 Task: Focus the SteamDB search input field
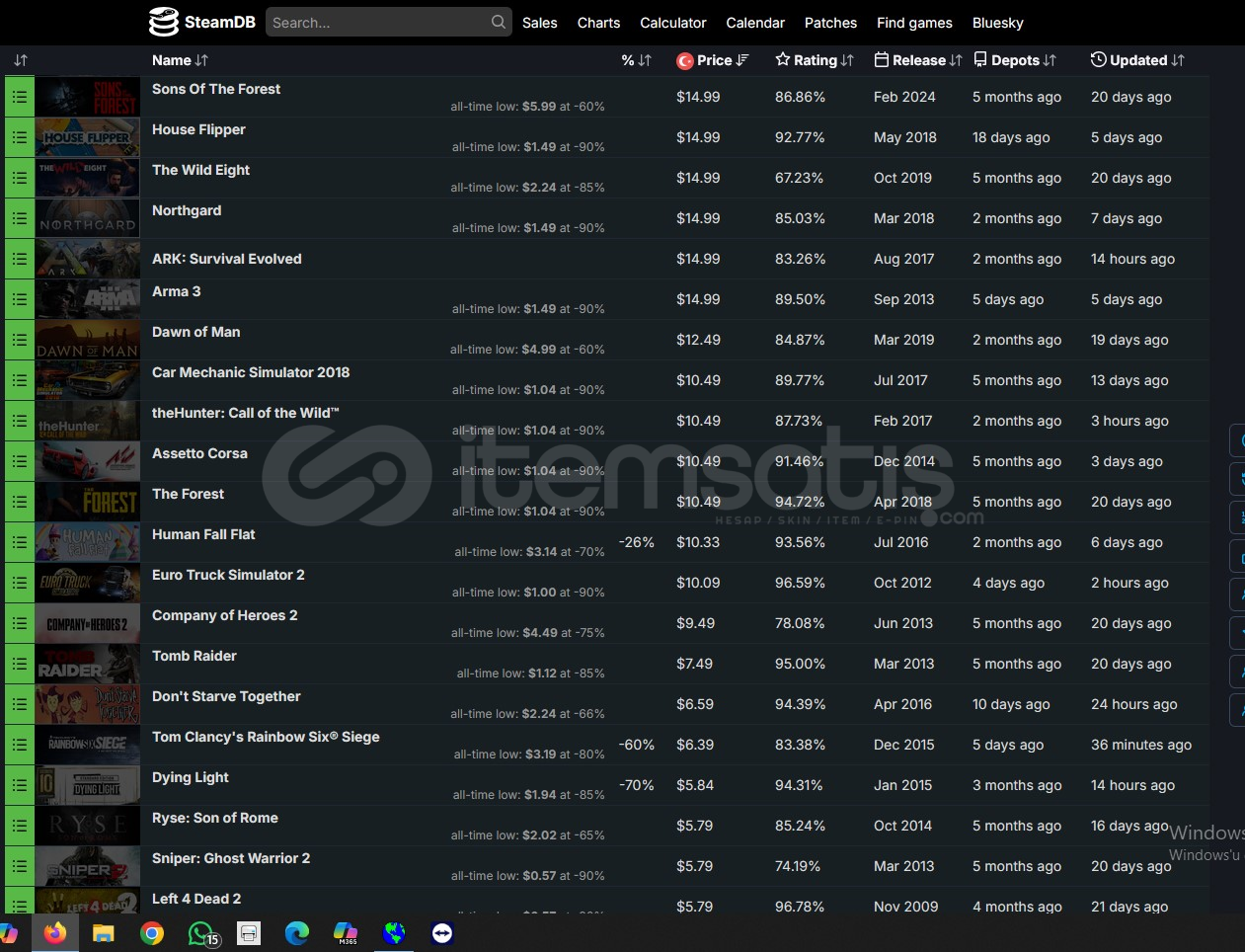click(378, 22)
